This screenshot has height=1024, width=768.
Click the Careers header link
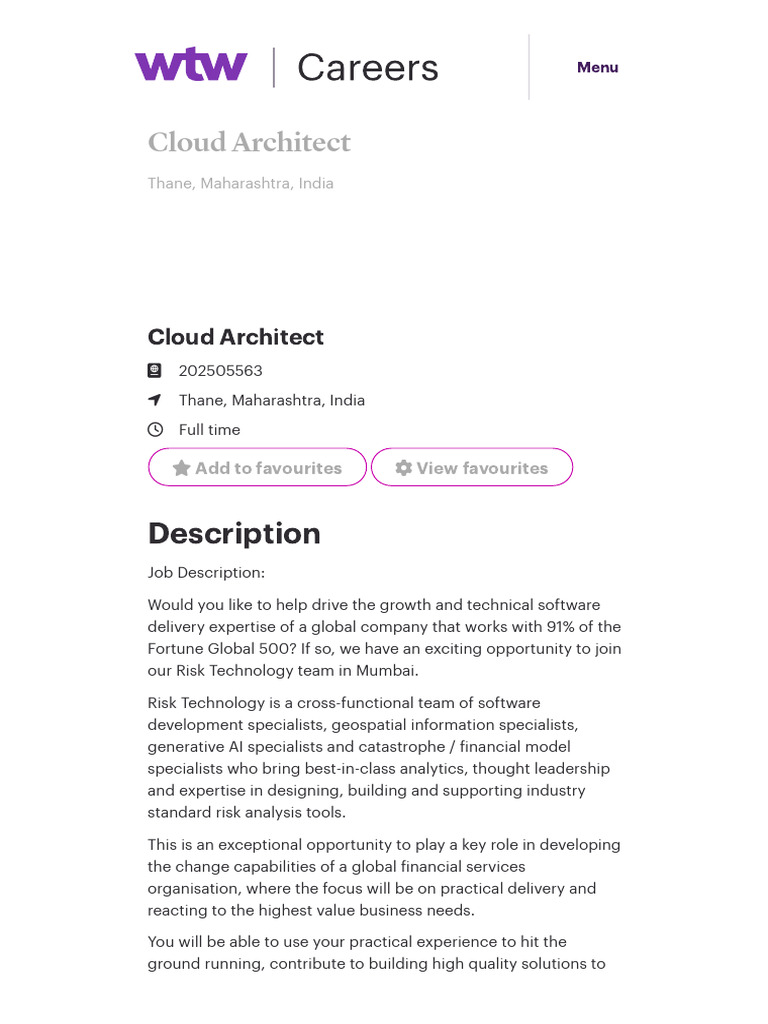[x=368, y=67]
